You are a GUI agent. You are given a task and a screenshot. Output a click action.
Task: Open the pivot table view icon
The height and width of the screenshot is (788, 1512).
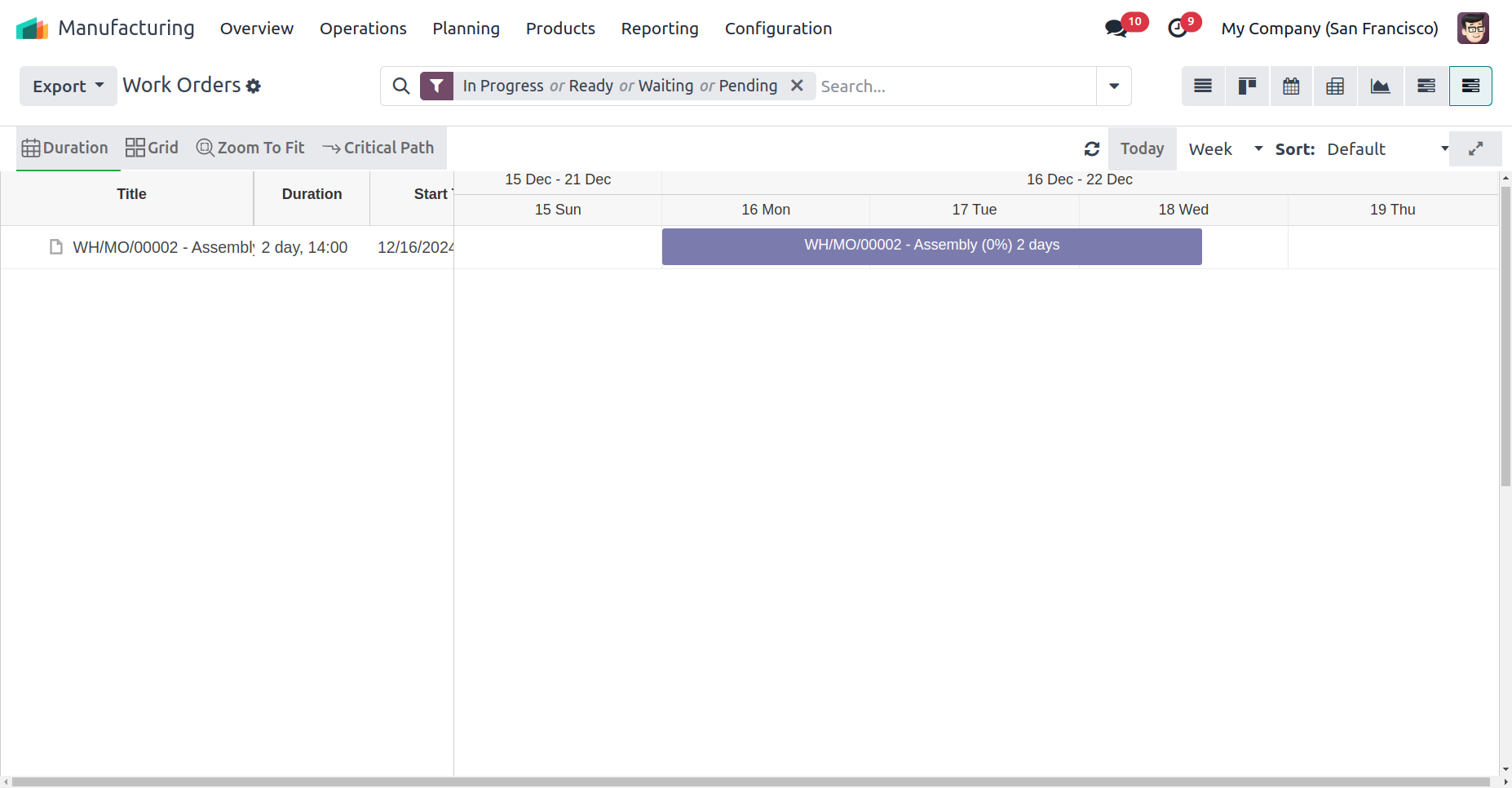point(1335,86)
